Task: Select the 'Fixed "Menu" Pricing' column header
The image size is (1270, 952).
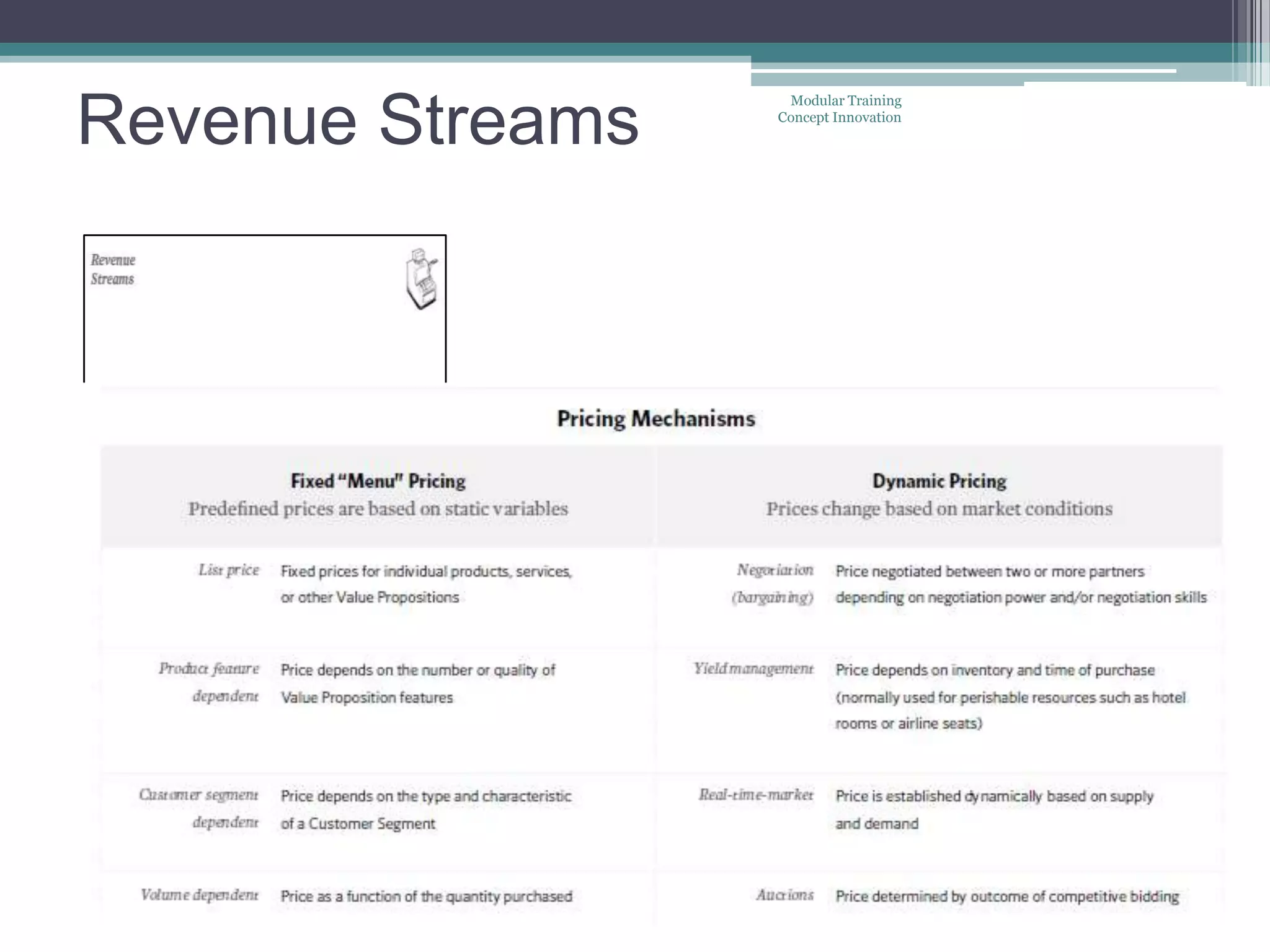Action: tap(378, 481)
